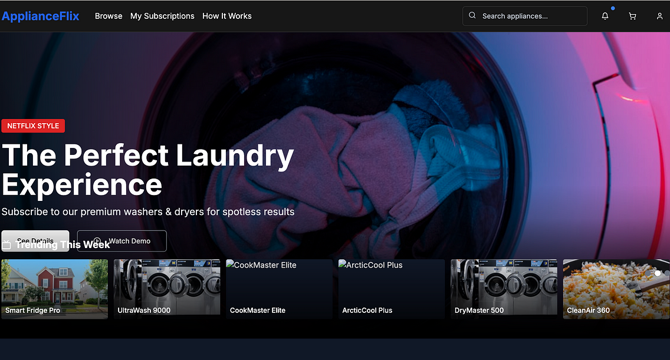
Task: Open the DryMaster 500 thumbnail
Action: tap(504, 289)
